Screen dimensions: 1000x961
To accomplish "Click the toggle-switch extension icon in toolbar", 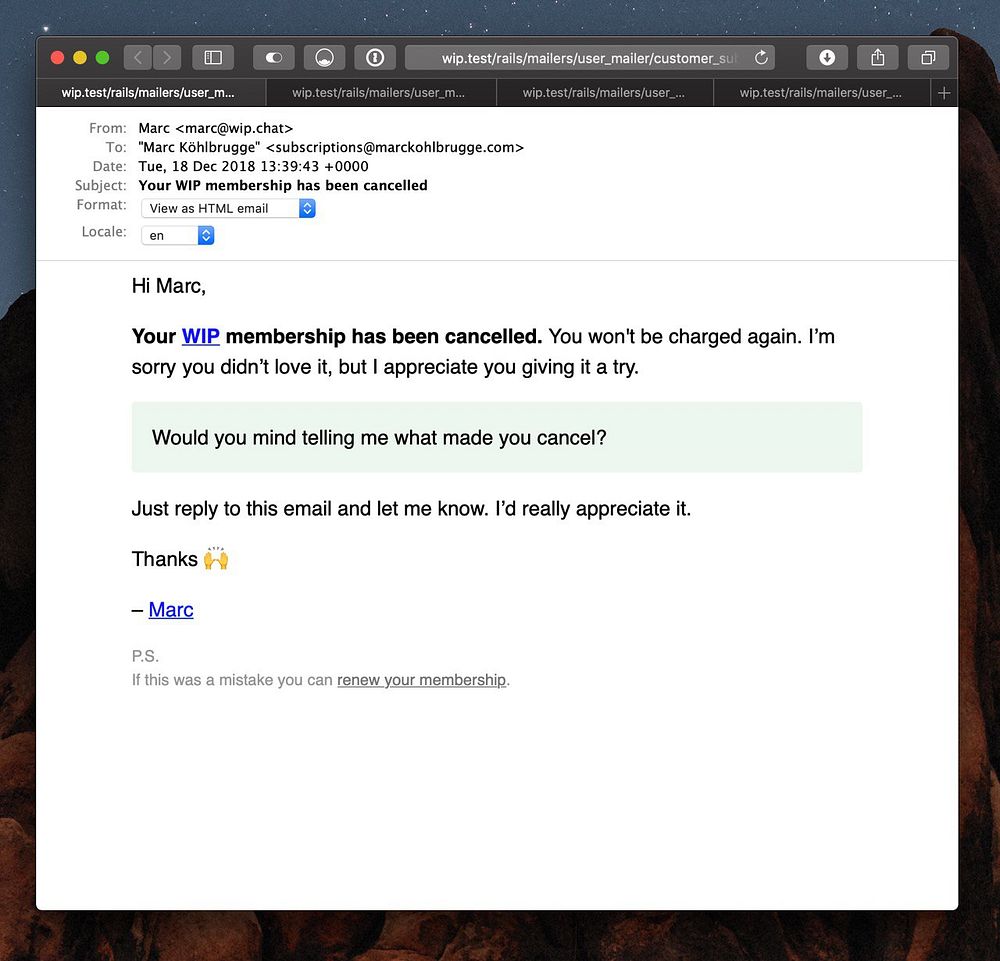I will (274, 58).
